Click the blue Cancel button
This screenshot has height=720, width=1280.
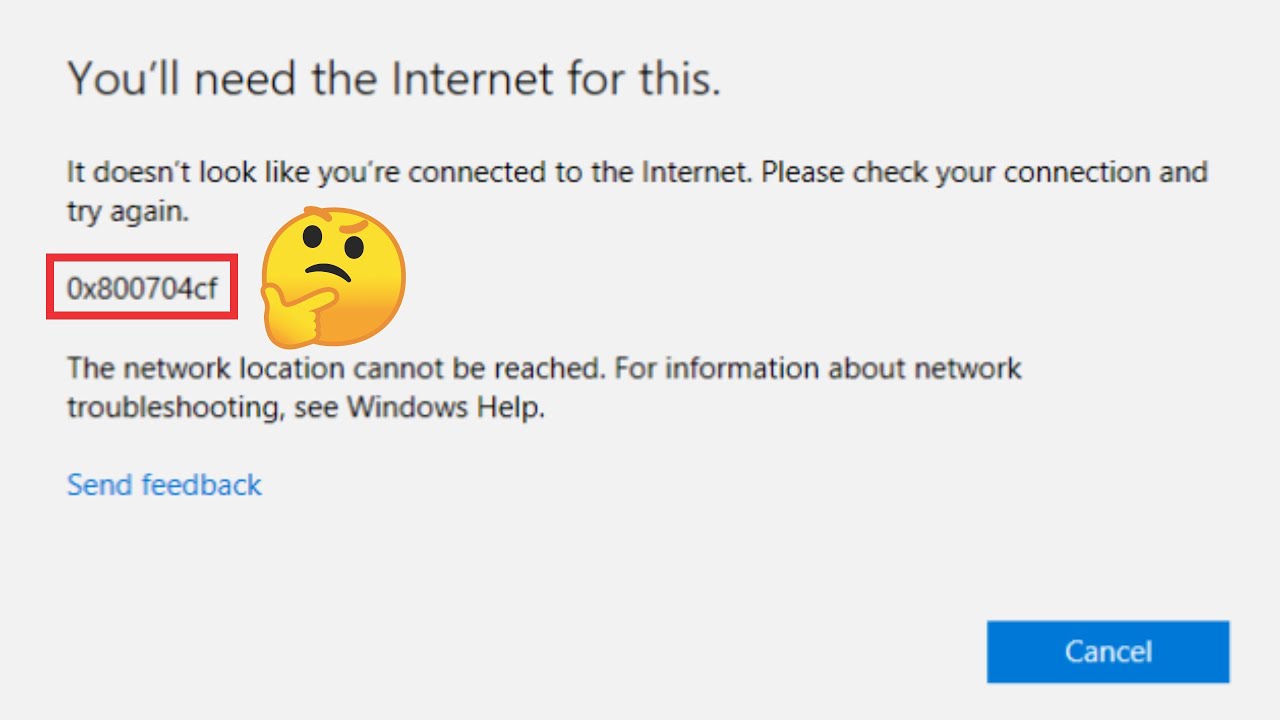(1107, 652)
